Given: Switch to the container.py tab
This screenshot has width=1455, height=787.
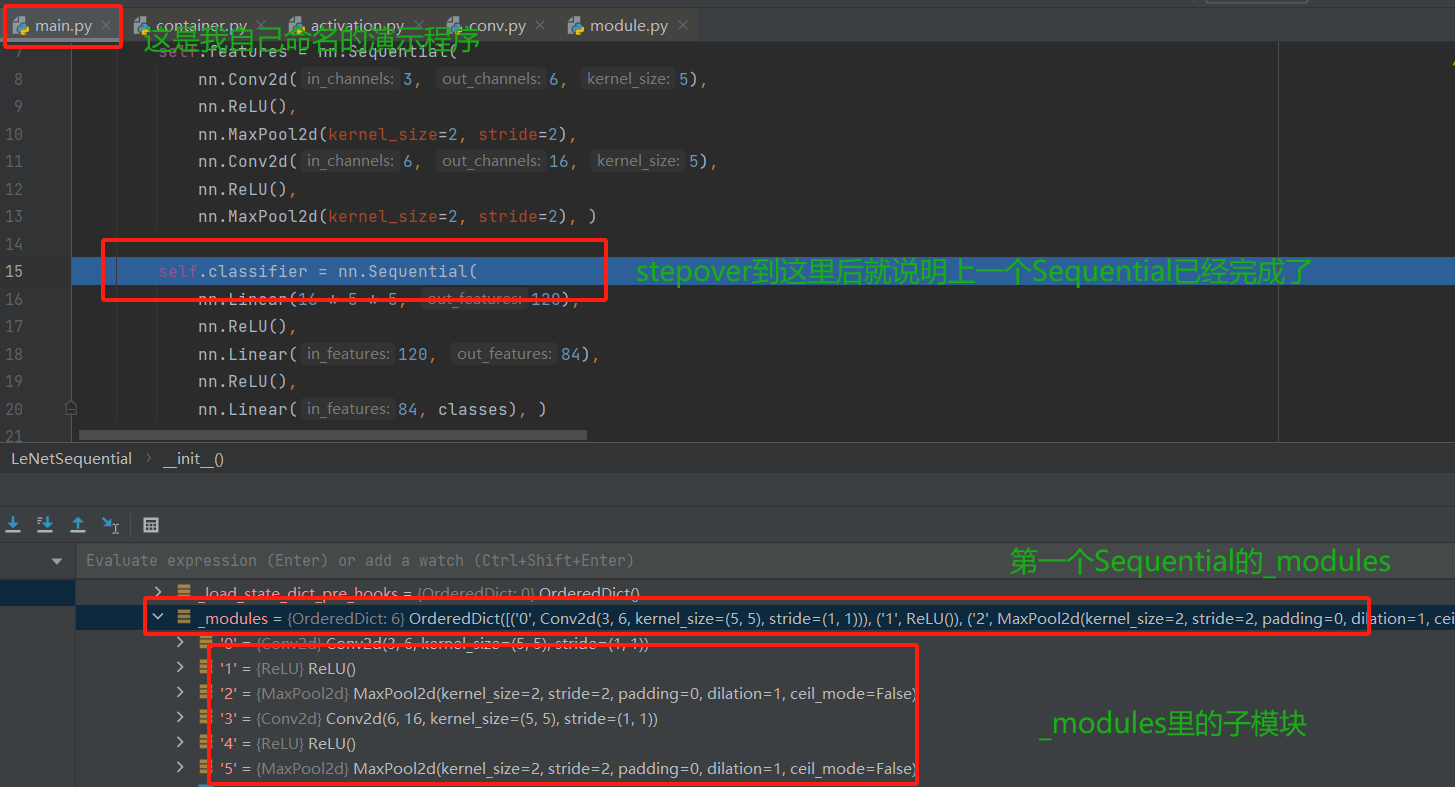Looking at the screenshot, I should pos(201,26).
